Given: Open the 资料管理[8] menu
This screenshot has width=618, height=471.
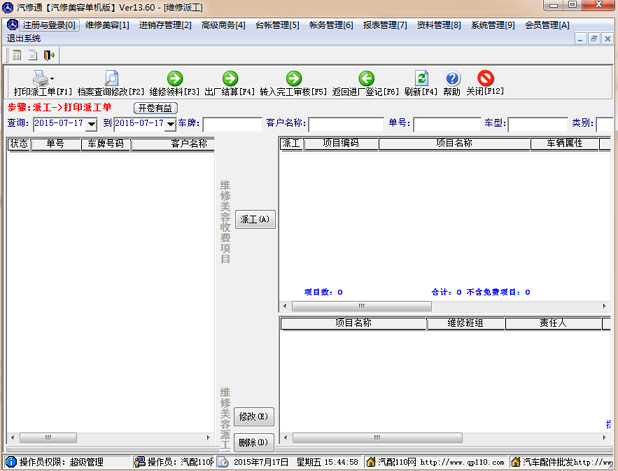Looking at the screenshot, I should pos(439,25).
